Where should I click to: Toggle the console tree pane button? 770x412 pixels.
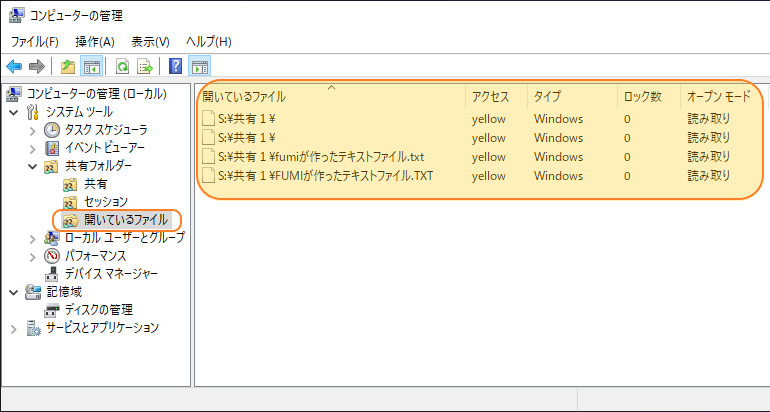(x=91, y=66)
